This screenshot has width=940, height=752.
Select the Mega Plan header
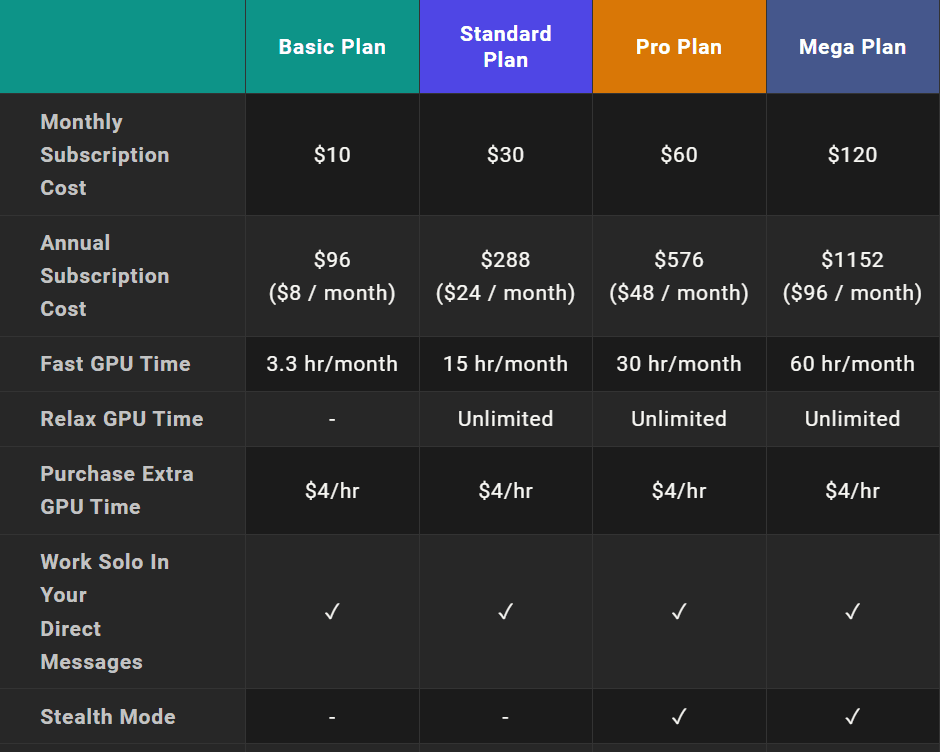click(852, 47)
